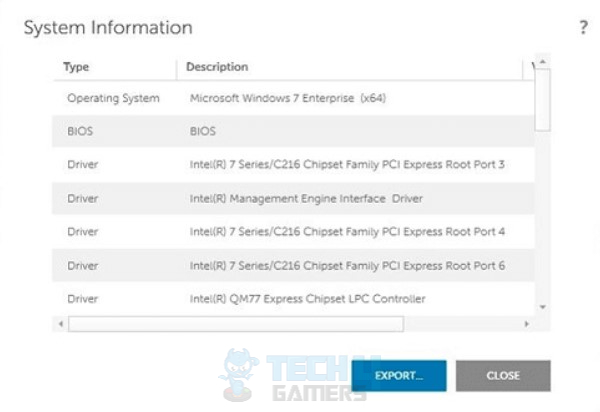
Task: Click the horizontal scrollbar thumb
Action: (236, 324)
